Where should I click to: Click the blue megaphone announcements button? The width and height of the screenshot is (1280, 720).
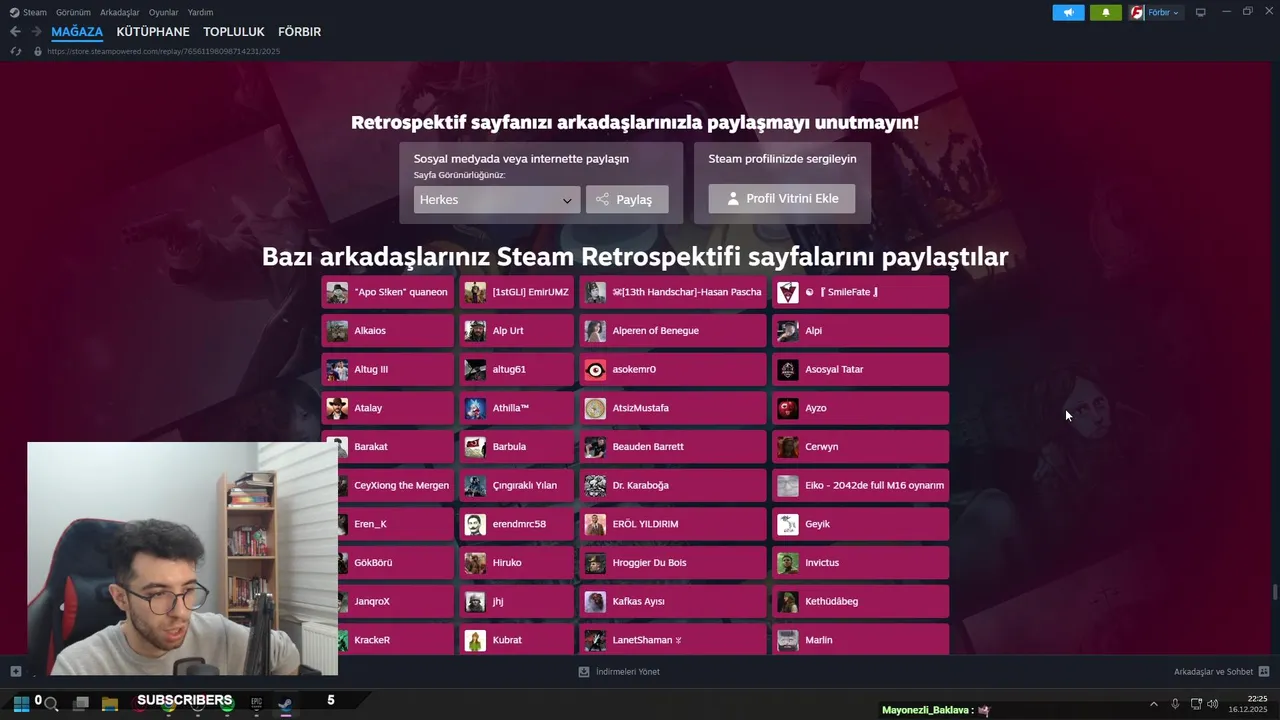[x=1068, y=12]
